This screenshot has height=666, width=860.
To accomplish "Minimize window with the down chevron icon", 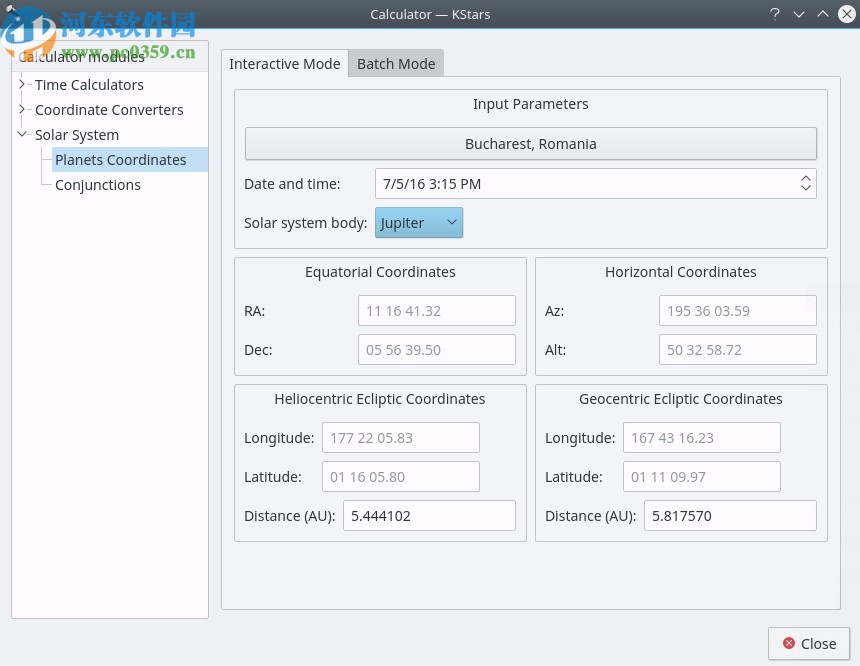I will 799,14.
